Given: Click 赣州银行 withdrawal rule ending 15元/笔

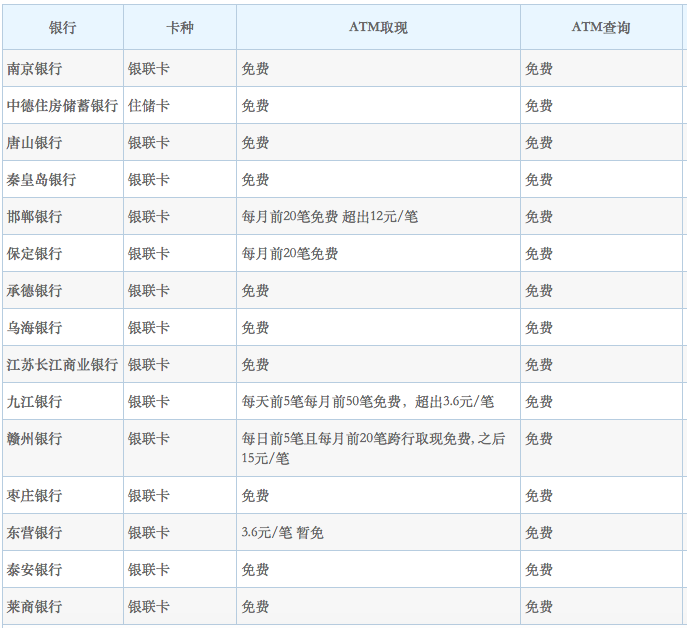Looking at the screenshot, I should (373, 448).
